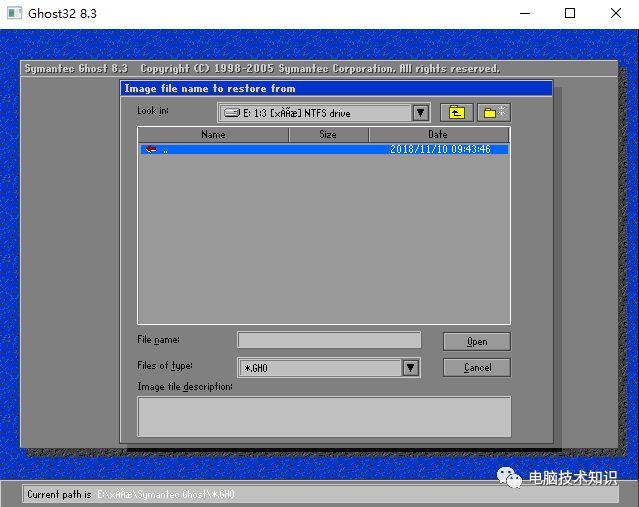This screenshot has width=639, height=507.
Task: Click the Image file description box
Action: click(x=324, y=417)
